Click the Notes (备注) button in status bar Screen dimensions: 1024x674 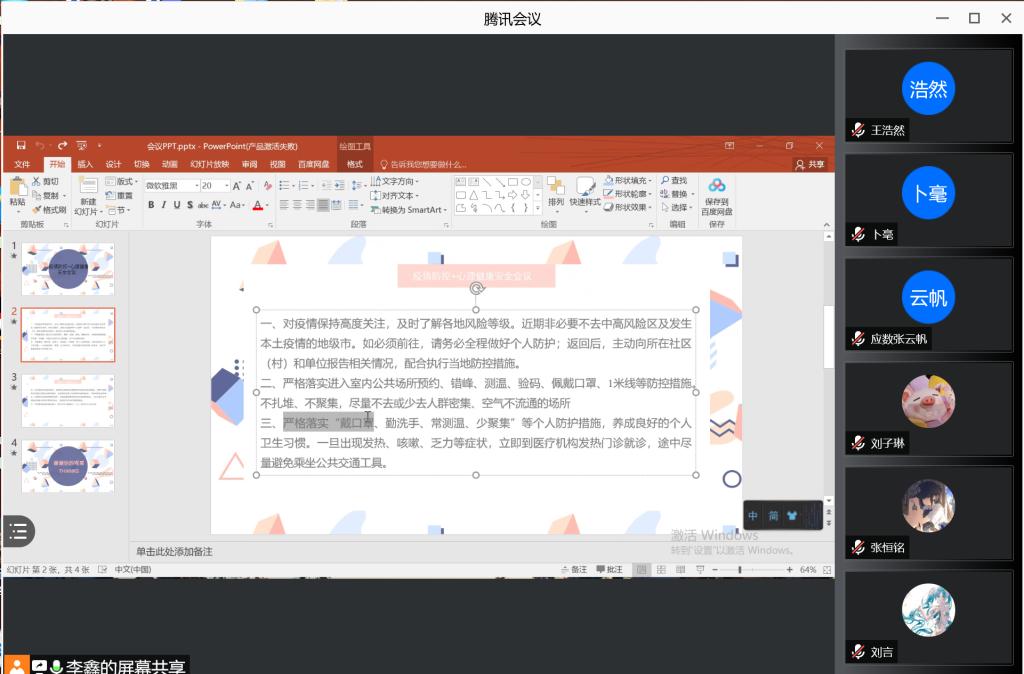click(574, 570)
